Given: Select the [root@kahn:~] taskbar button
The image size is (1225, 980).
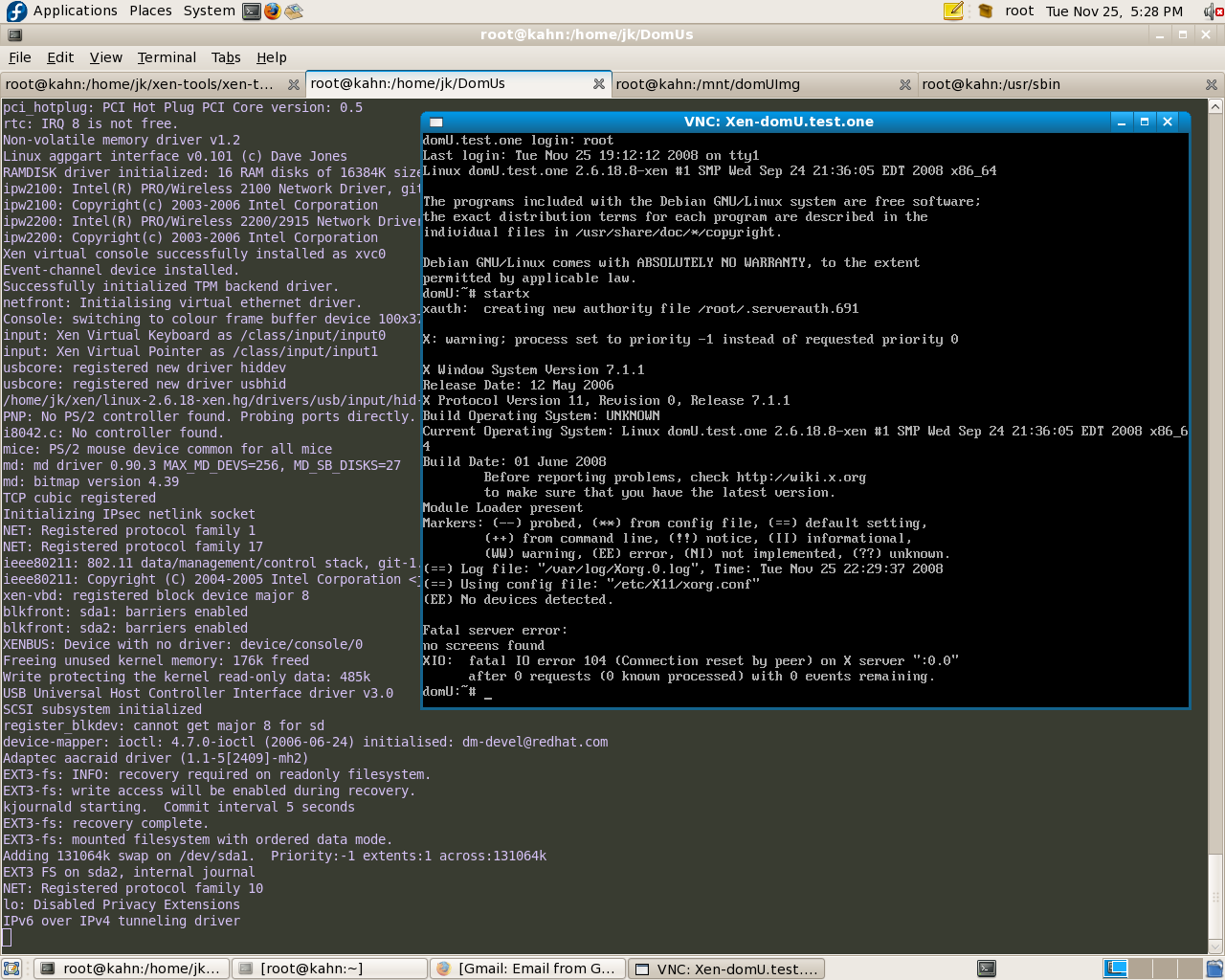Looking at the screenshot, I should (329, 969).
